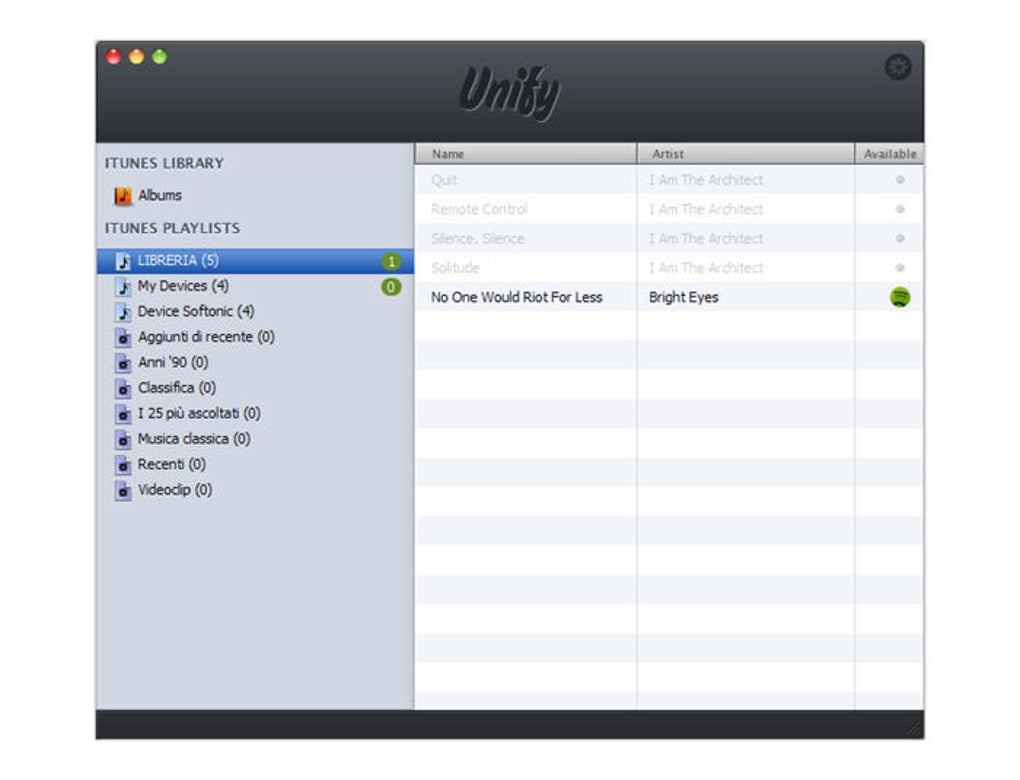Sort tracks by the Artist column header
This screenshot has height=780, width=1020.
click(667, 153)
